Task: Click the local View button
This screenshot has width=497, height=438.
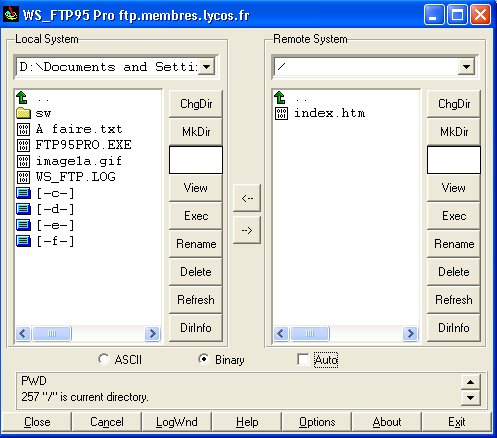Action: 196,188
